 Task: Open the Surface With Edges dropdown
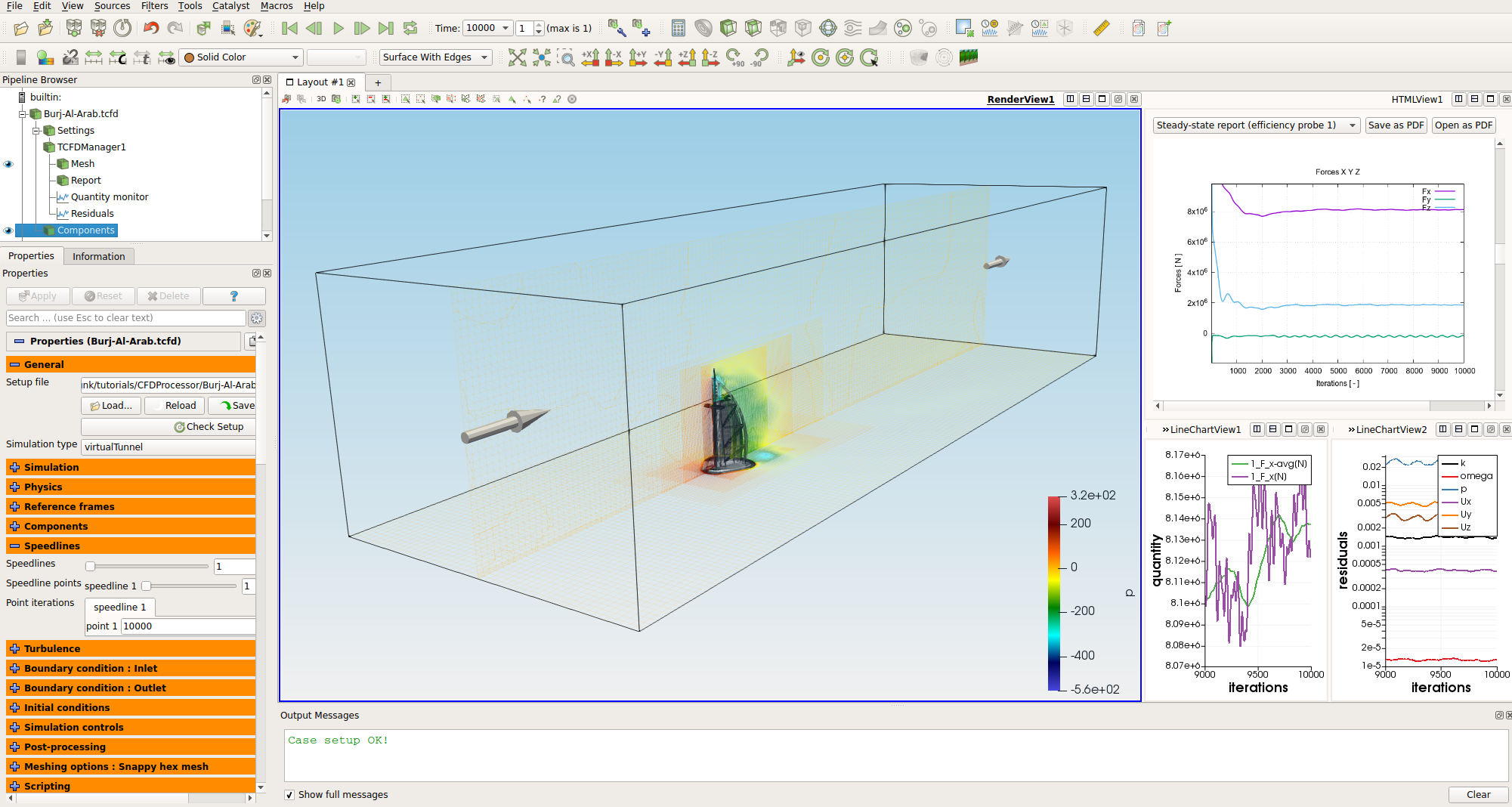[434, 57]
